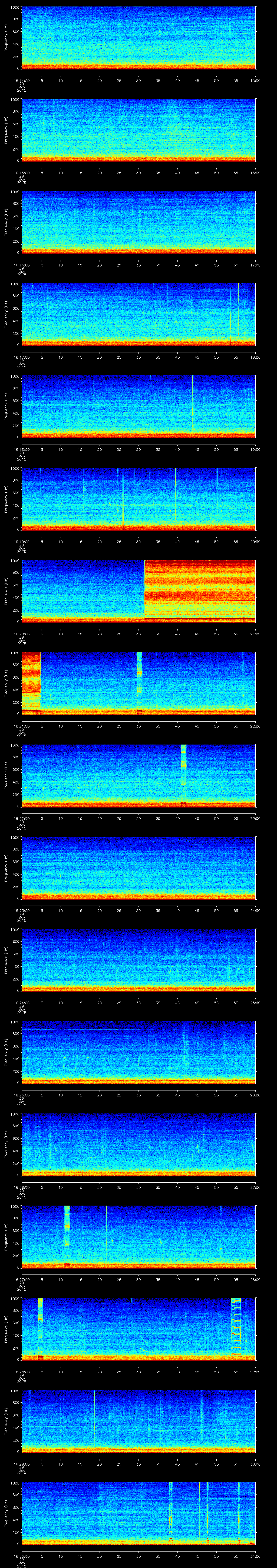Select the spectrogram panel starting at 16:14:00
Screen dimensions: 277x1568
tap(138, 38)
